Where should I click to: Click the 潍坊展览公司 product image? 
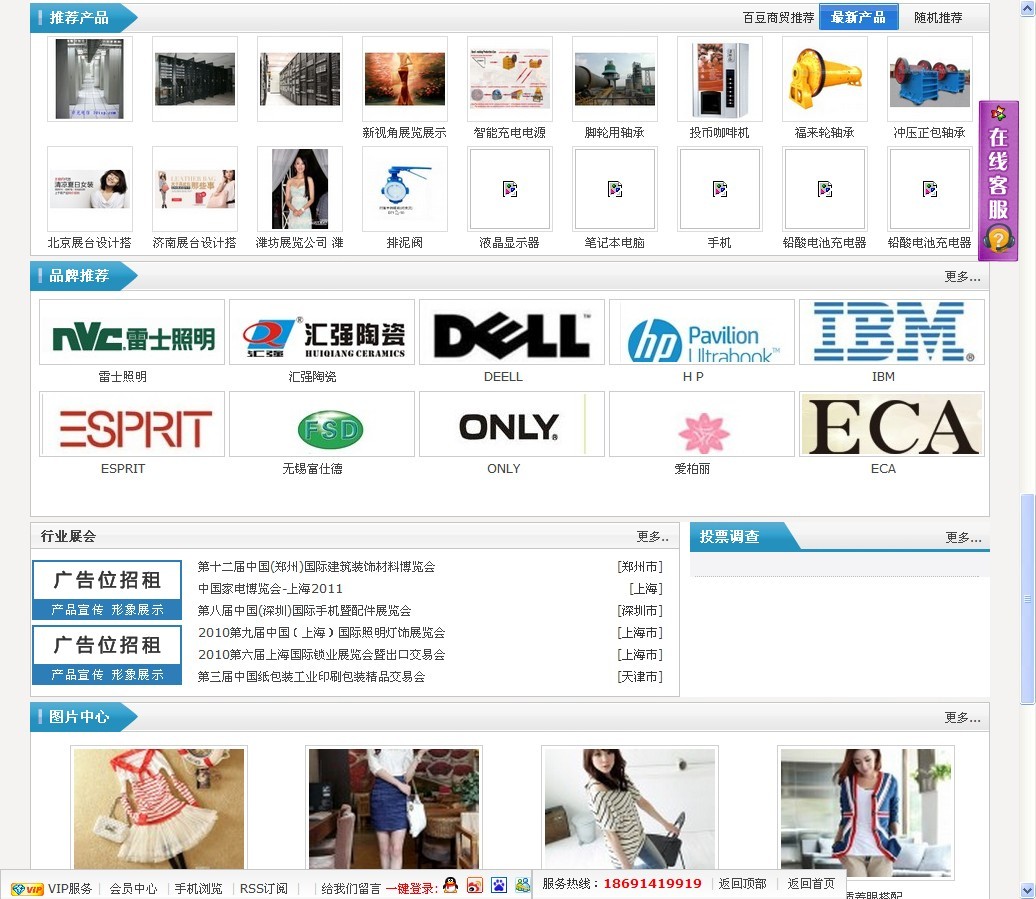pyautogui.click(x=300, y=189)
